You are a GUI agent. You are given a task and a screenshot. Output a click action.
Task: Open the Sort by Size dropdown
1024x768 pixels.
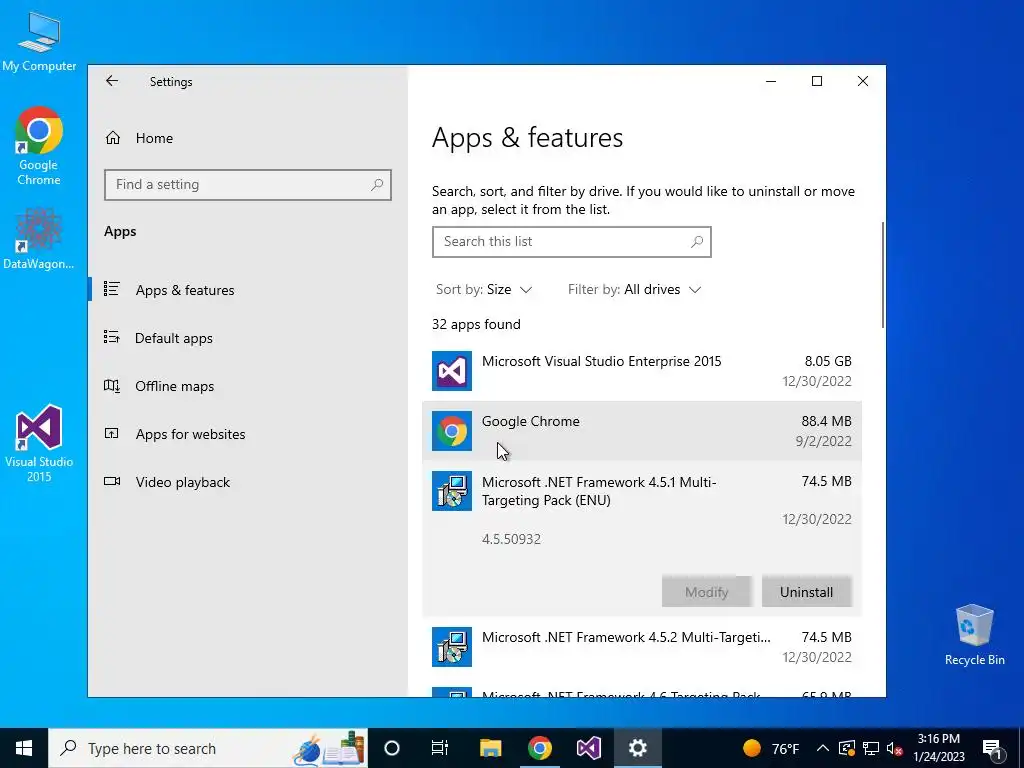tap(484, 289)
